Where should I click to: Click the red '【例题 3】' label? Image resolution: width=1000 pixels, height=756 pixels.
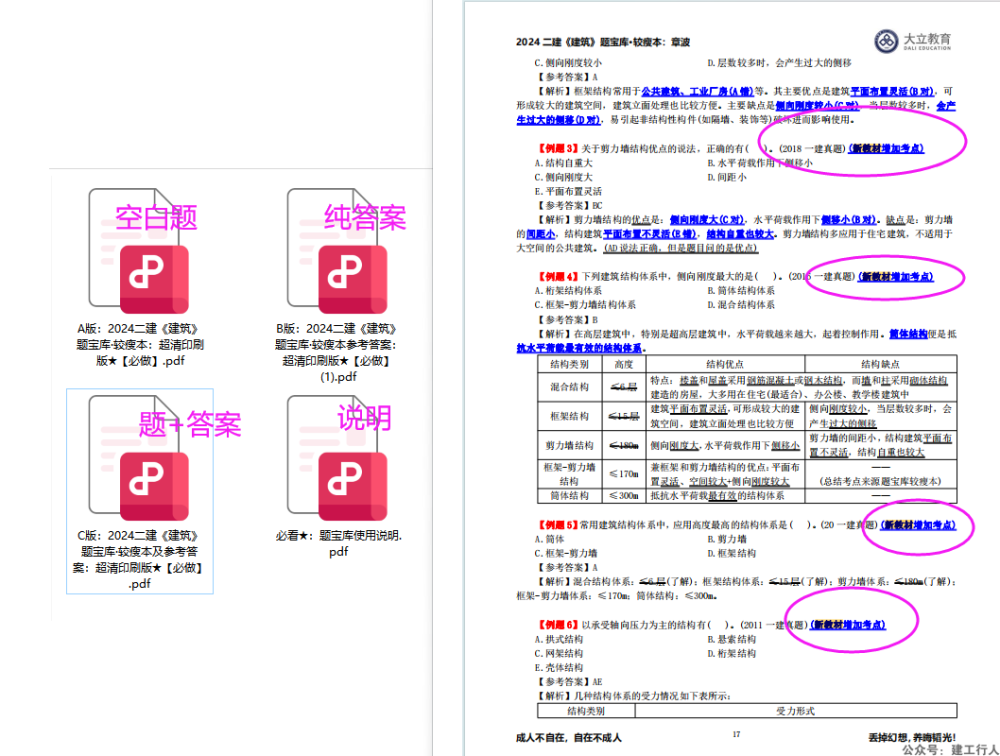(558, 149)
